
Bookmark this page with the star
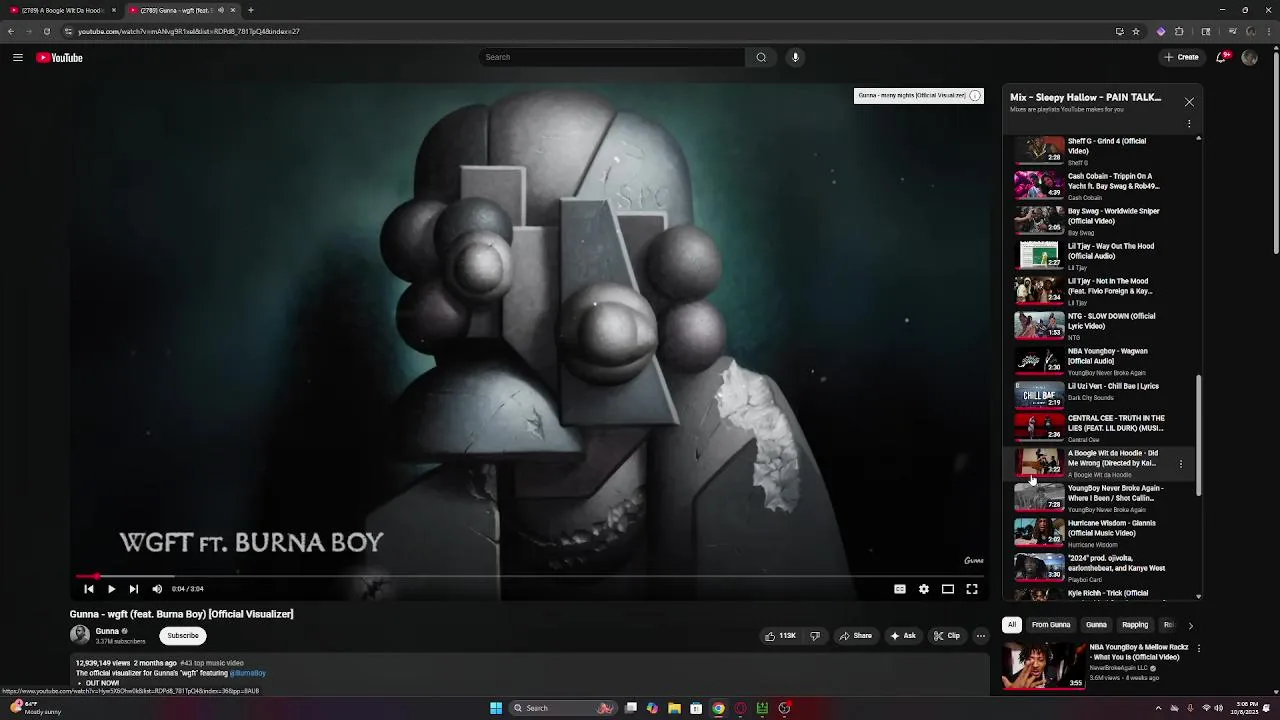[x=1136, y=31]
